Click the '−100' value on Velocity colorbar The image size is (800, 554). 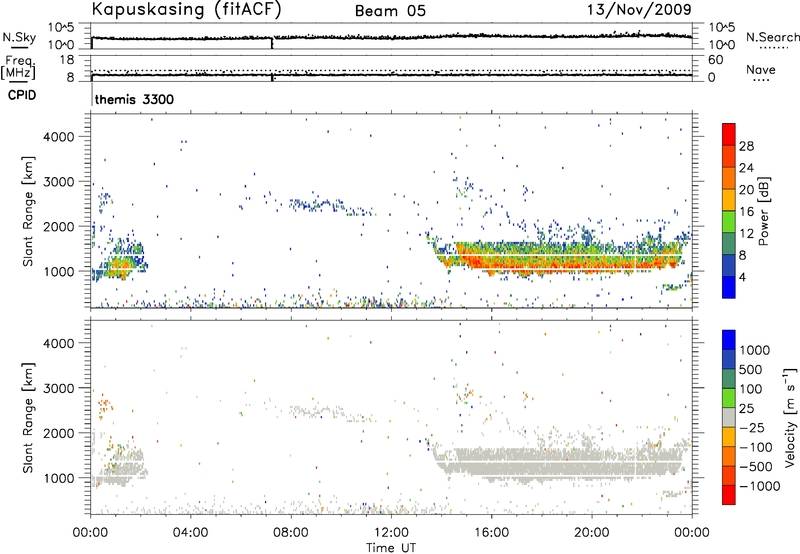pos(756,447)
